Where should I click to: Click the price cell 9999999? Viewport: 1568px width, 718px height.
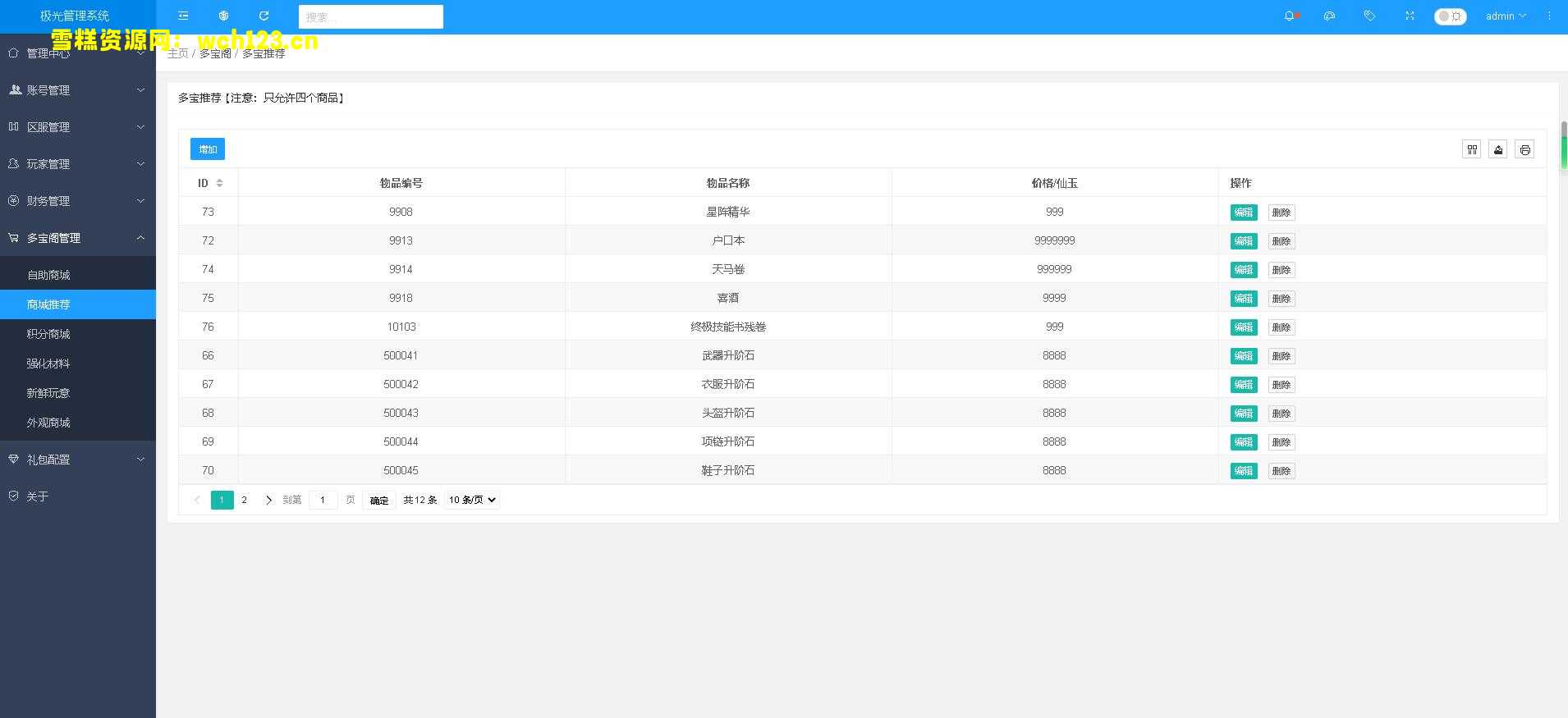pyautogui.click(x=1055, y=240)
